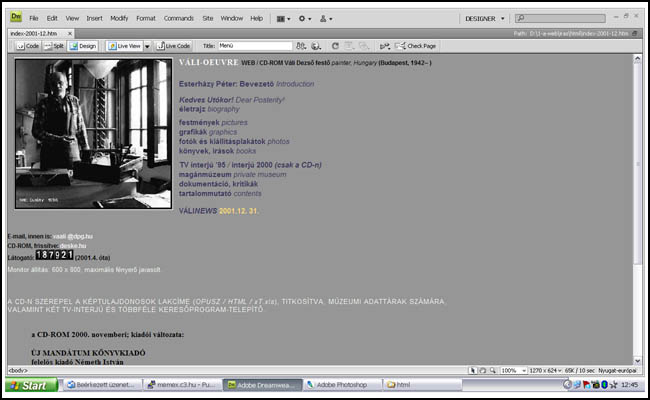Click the File management icon
This screenshot has width=650, height=400.
coord(301,46)
